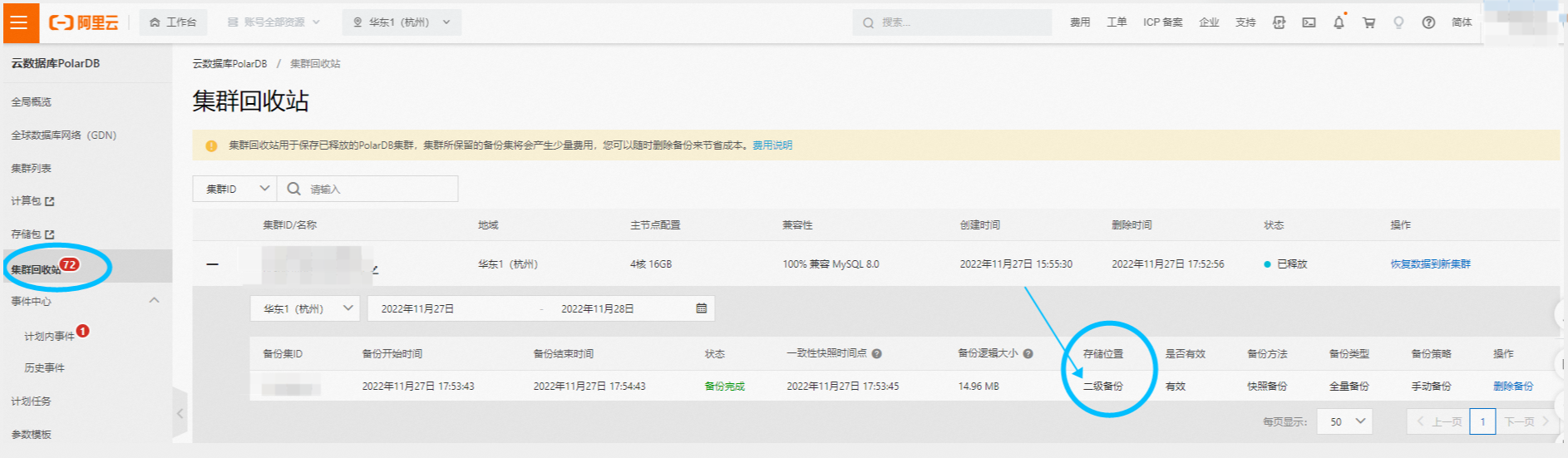Screen dimensions: 1568x458
Task: Click 恢复数据到新集群 link
Action: [1431, 264]
